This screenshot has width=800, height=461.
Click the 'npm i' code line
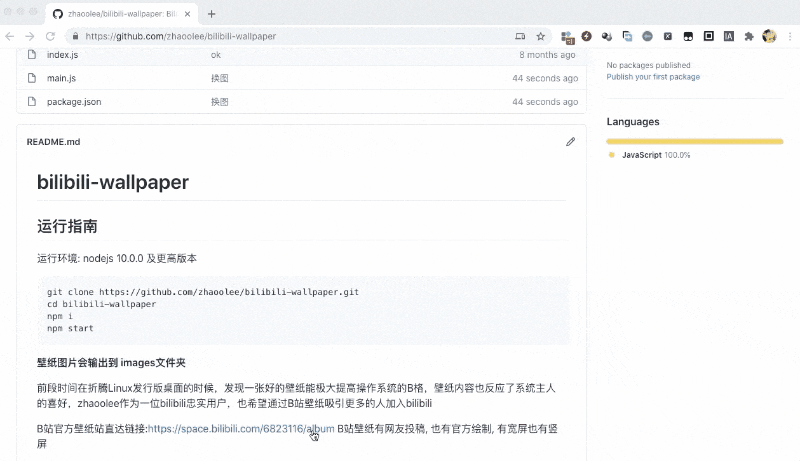tap(60, 316)
